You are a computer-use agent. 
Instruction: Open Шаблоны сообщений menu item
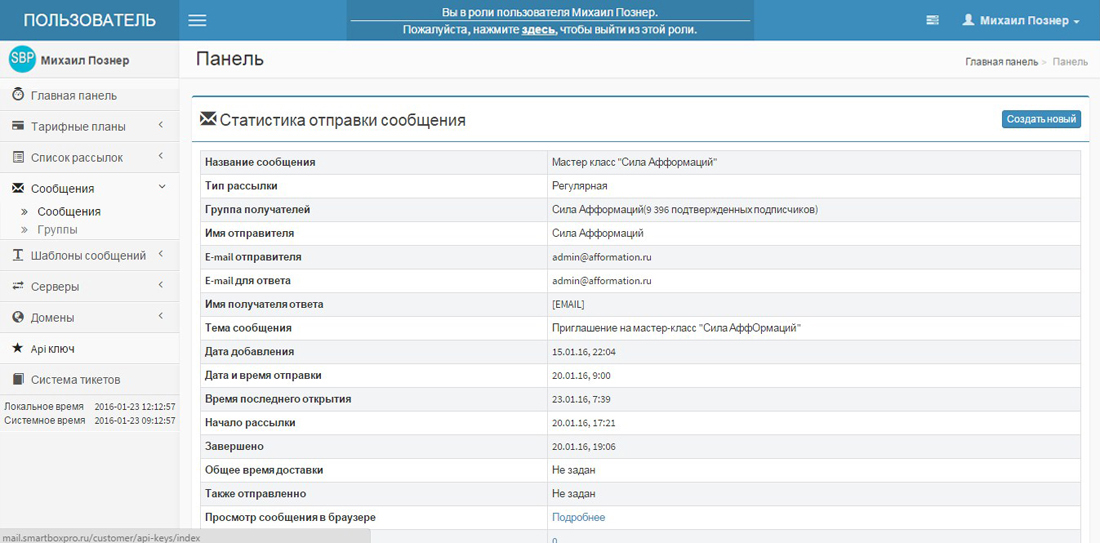coord(90,255)
